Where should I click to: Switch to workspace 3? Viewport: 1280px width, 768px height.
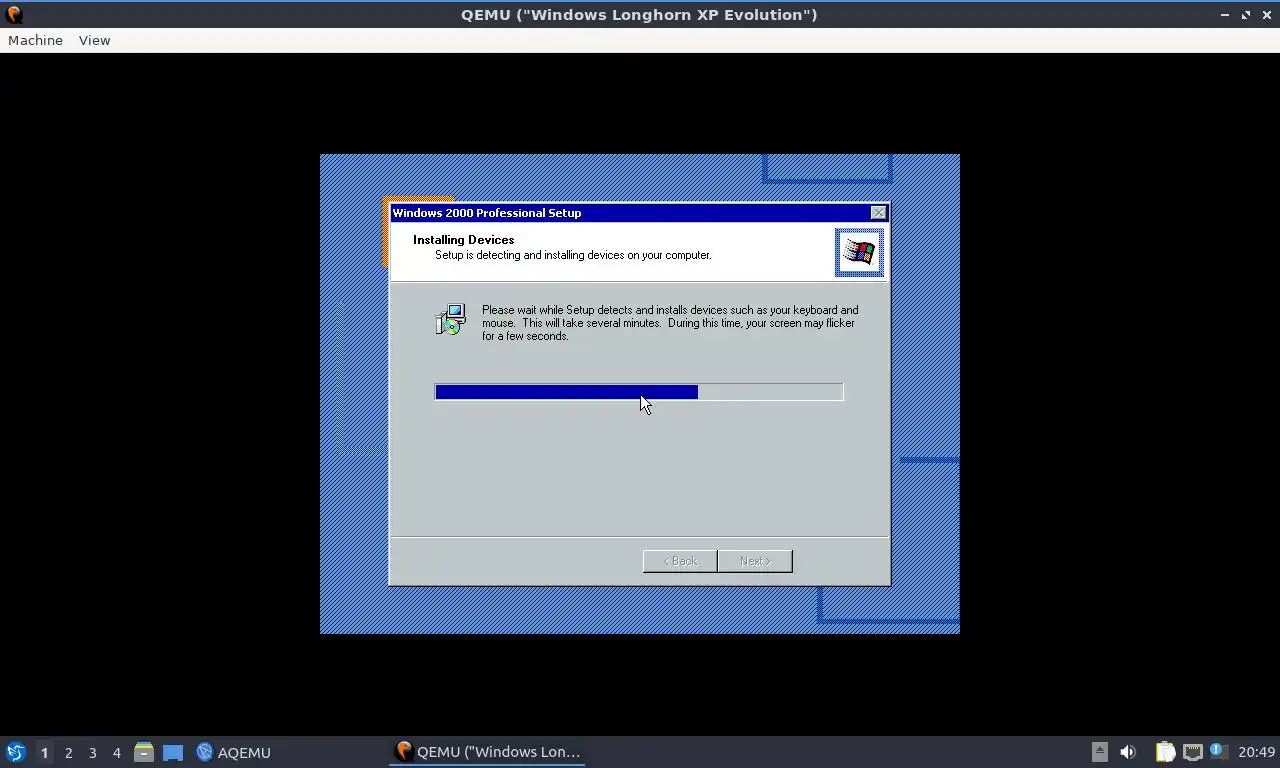pos(92,752)
